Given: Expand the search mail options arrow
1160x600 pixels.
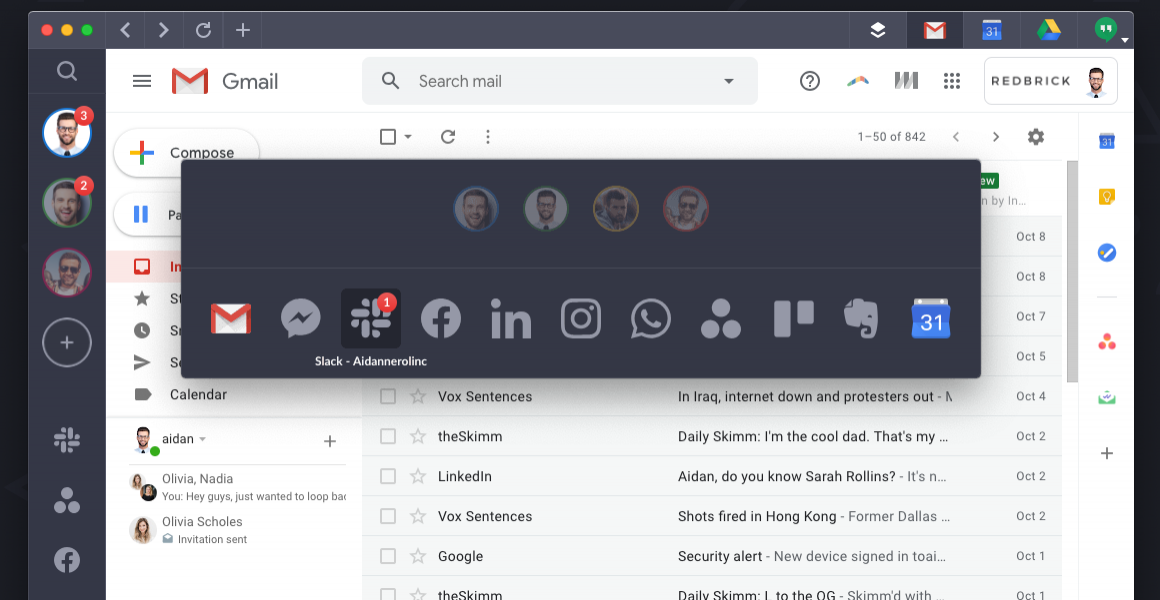Looking at the screenshot, I should point(729,81).
